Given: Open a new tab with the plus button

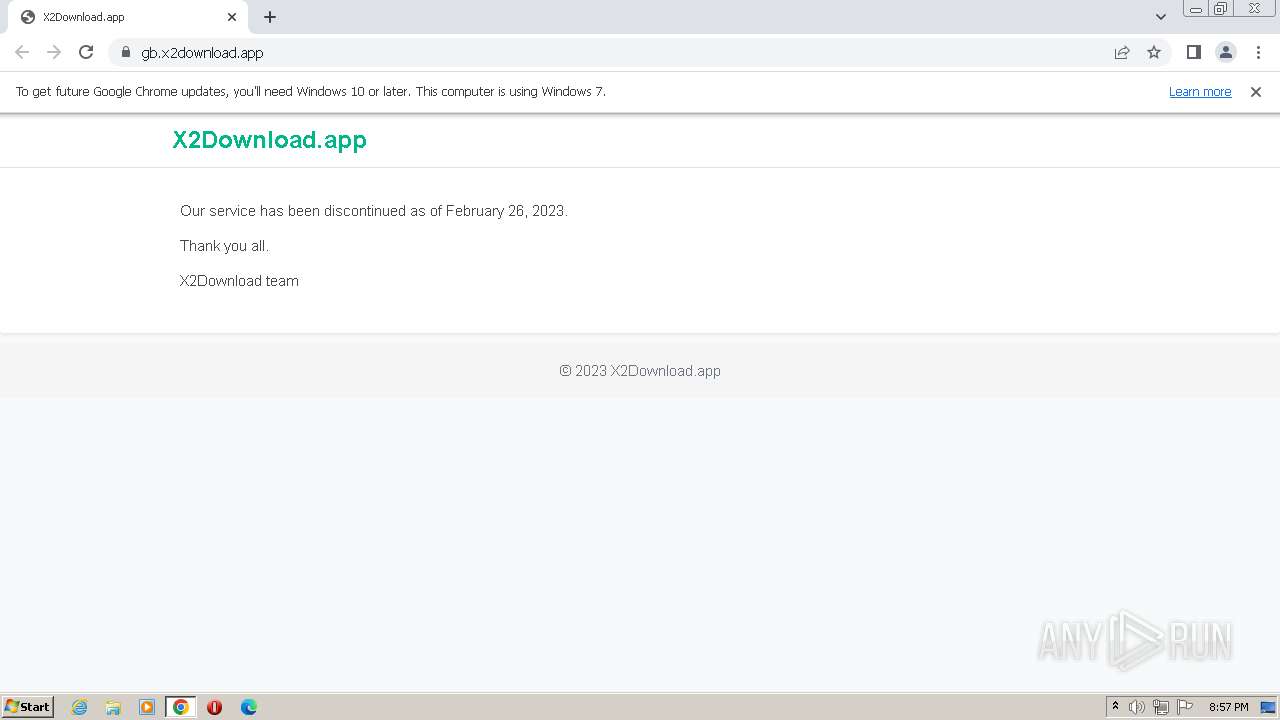Looking at the screenshot, I should coord(270,17).
